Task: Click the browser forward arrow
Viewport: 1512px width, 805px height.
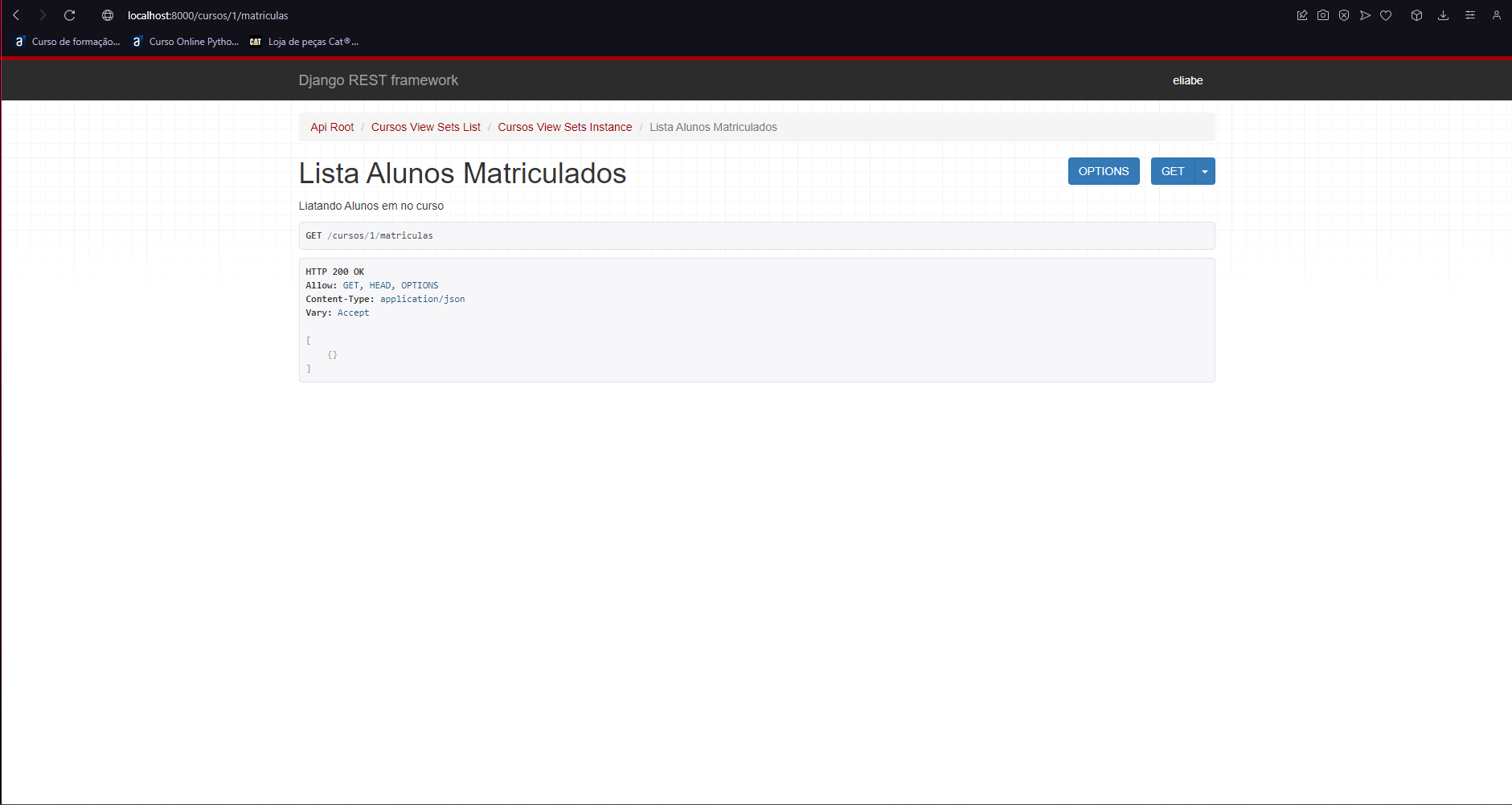Action: 43,15
